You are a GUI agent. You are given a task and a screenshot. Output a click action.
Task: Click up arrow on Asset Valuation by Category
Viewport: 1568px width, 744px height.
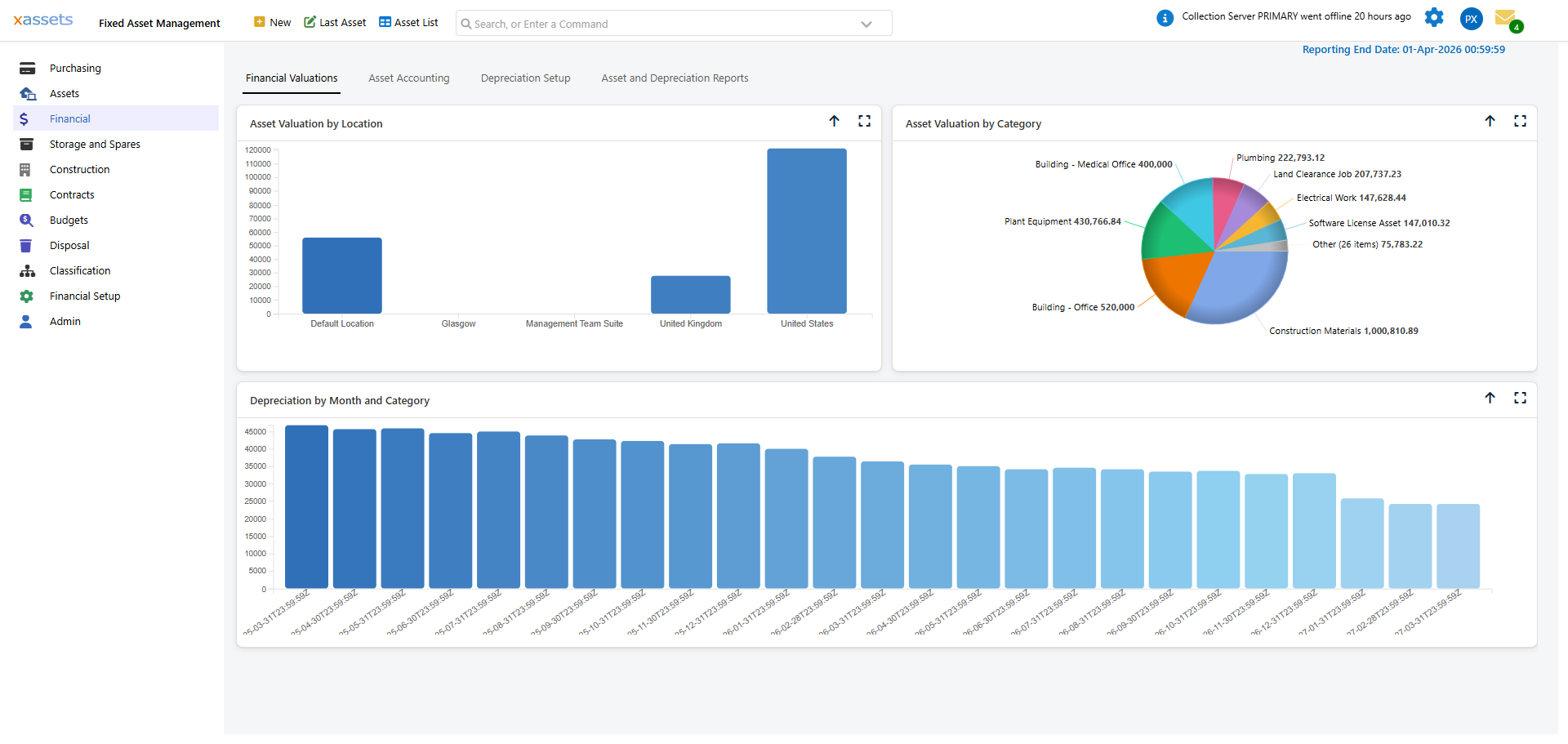click(1490, 121)
